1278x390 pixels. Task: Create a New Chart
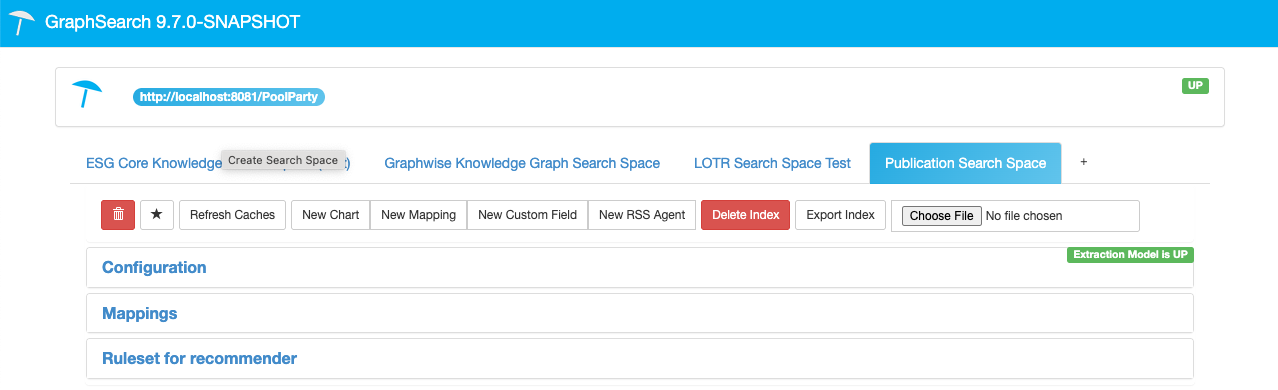point(330,214)
